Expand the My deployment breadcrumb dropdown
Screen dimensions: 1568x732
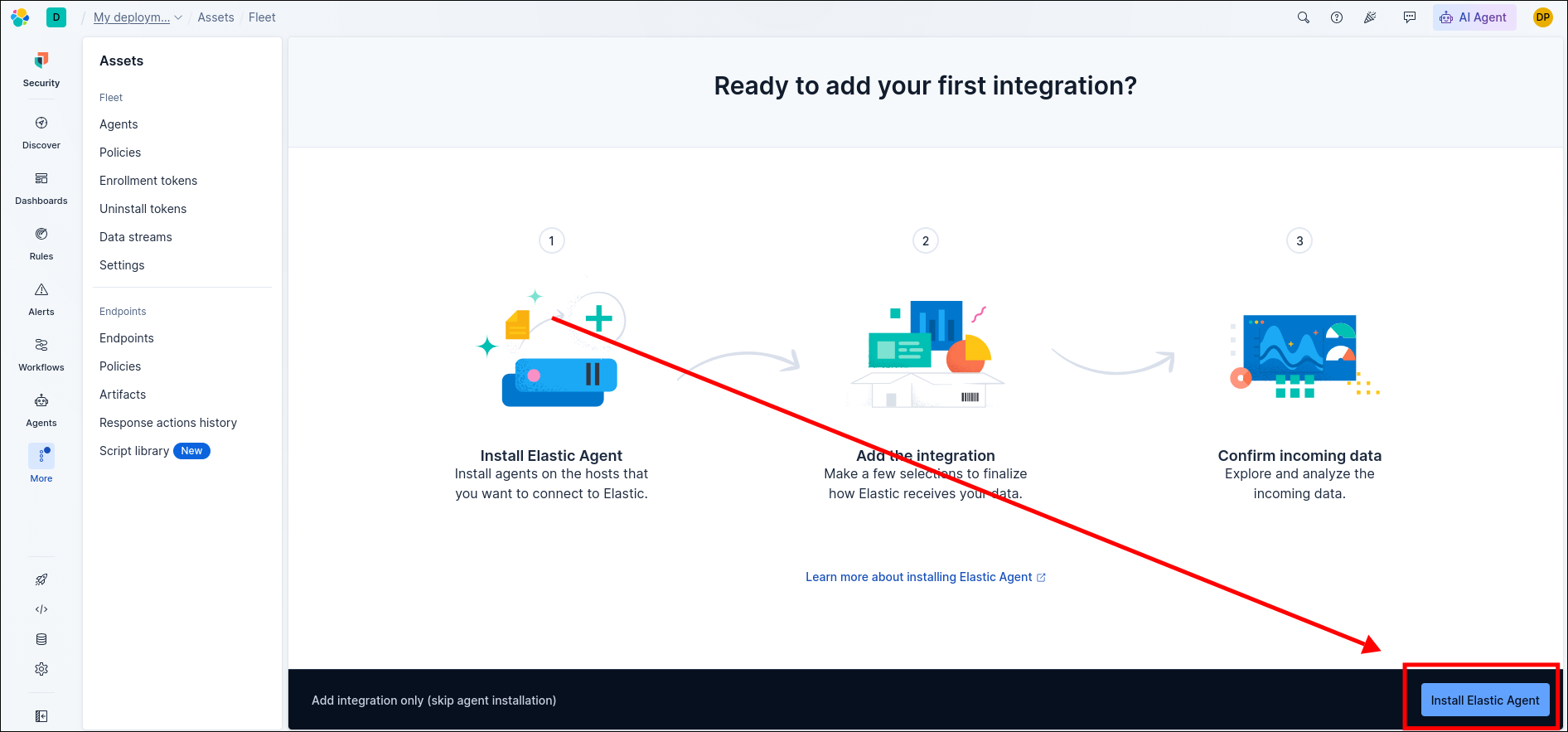click(x=138, y=17)
